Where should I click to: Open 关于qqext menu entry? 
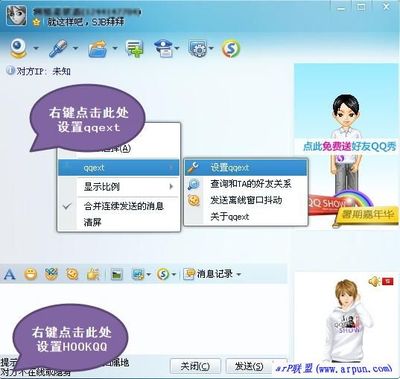[x=246, y=217]
